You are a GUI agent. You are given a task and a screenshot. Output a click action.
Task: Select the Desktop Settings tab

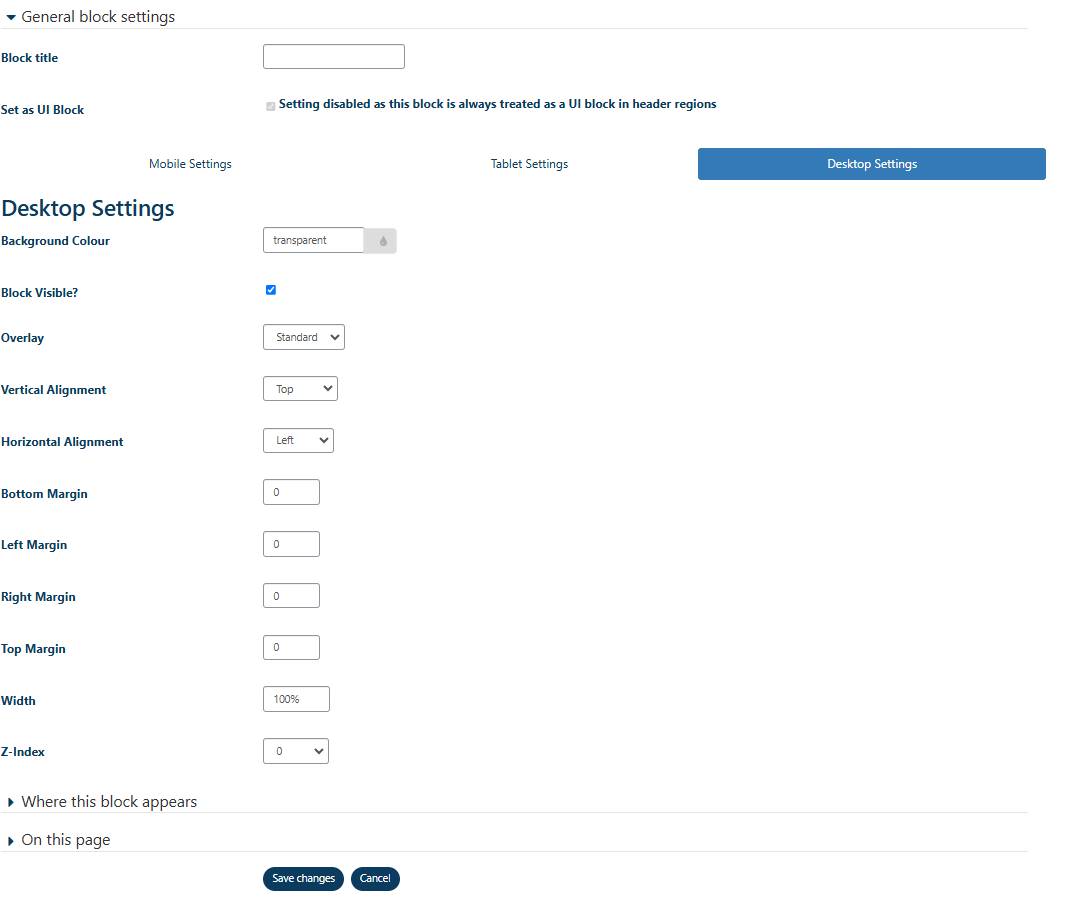click(x=871, y=163)
